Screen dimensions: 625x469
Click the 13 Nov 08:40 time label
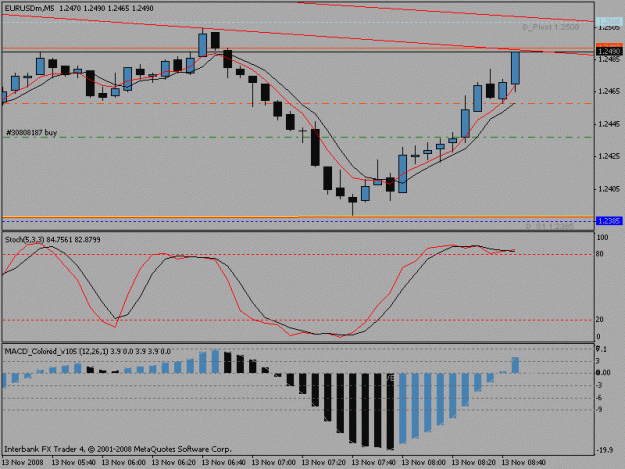pos(523,462)
